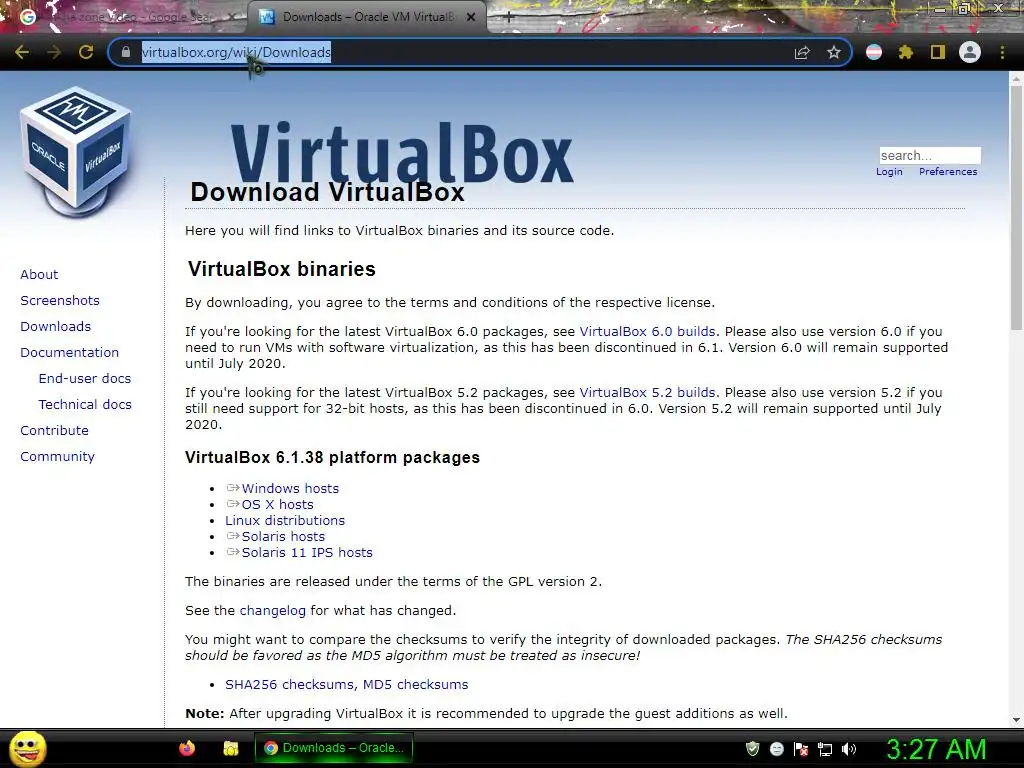Image resolution: width=1024 pixels, height=768 pixels.
Task: Open Community in the sidebar
Action: click(x=57, y=457)
